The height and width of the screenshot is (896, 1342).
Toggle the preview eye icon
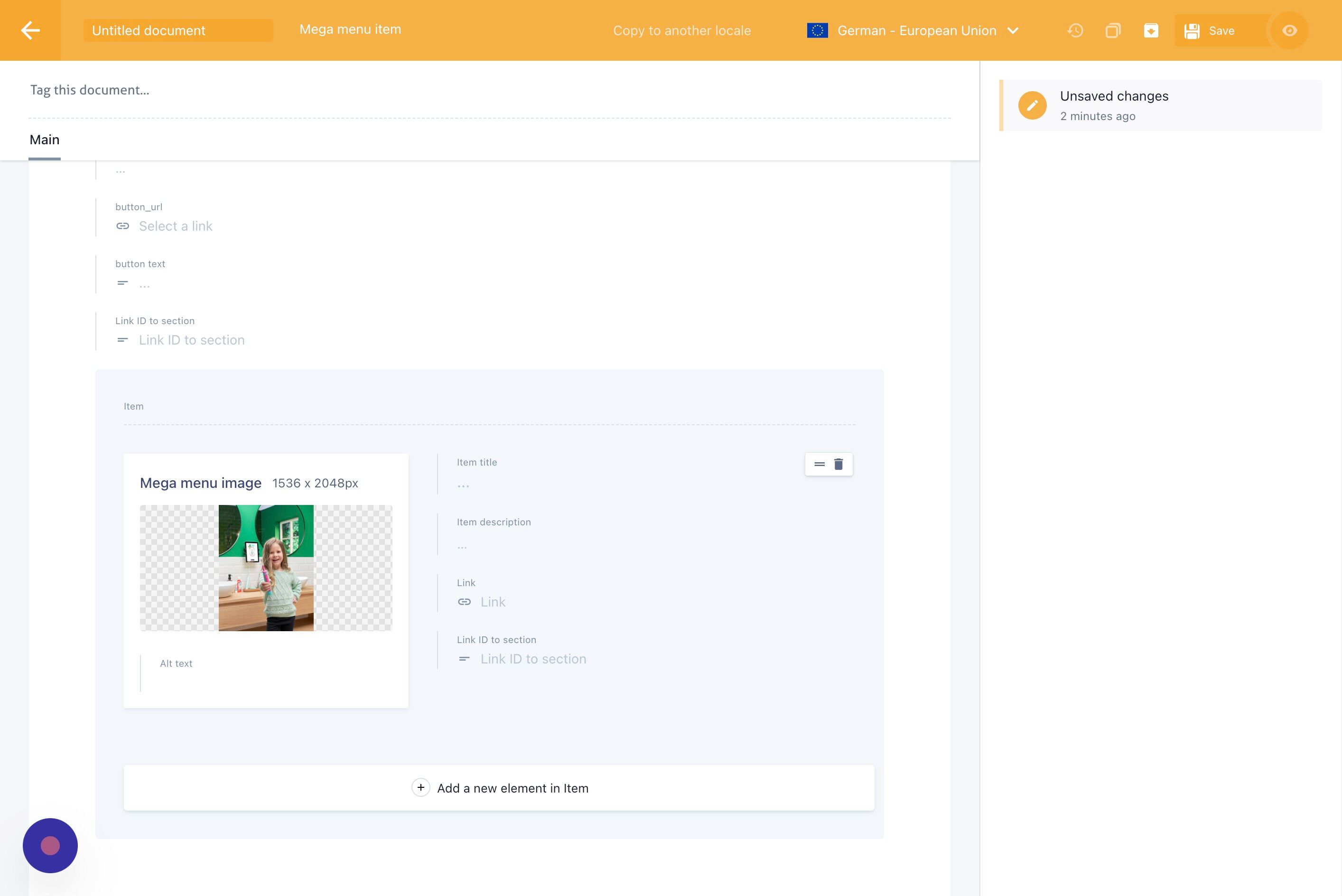(1289, 30)
